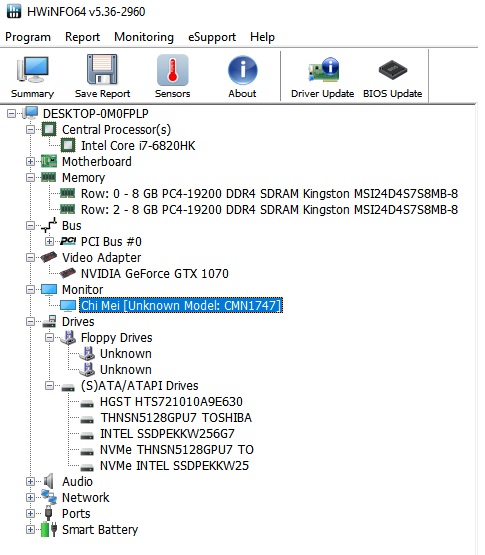Expand the PCI Bus #0 node
Image resolution: width=485 pixels, height=555 pixels.
(x=49, y=241)
